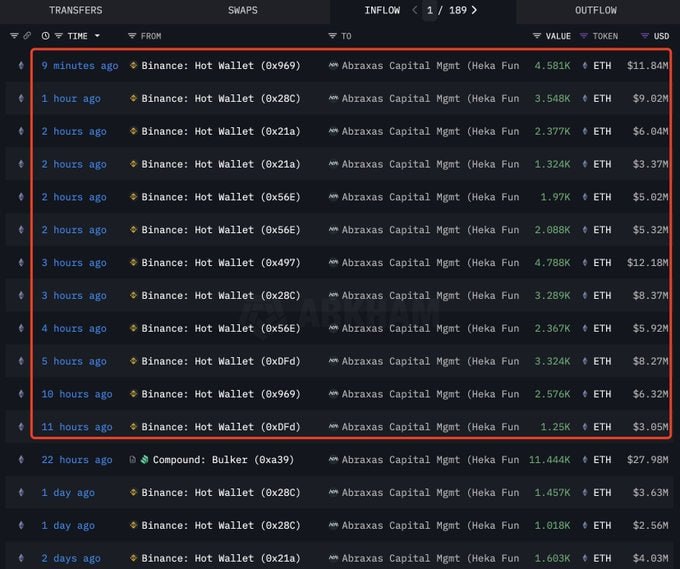The height and width of the screenshot is (569, 680).
Task: Open the 11 hours ago transaction
Action: (77, 427)
